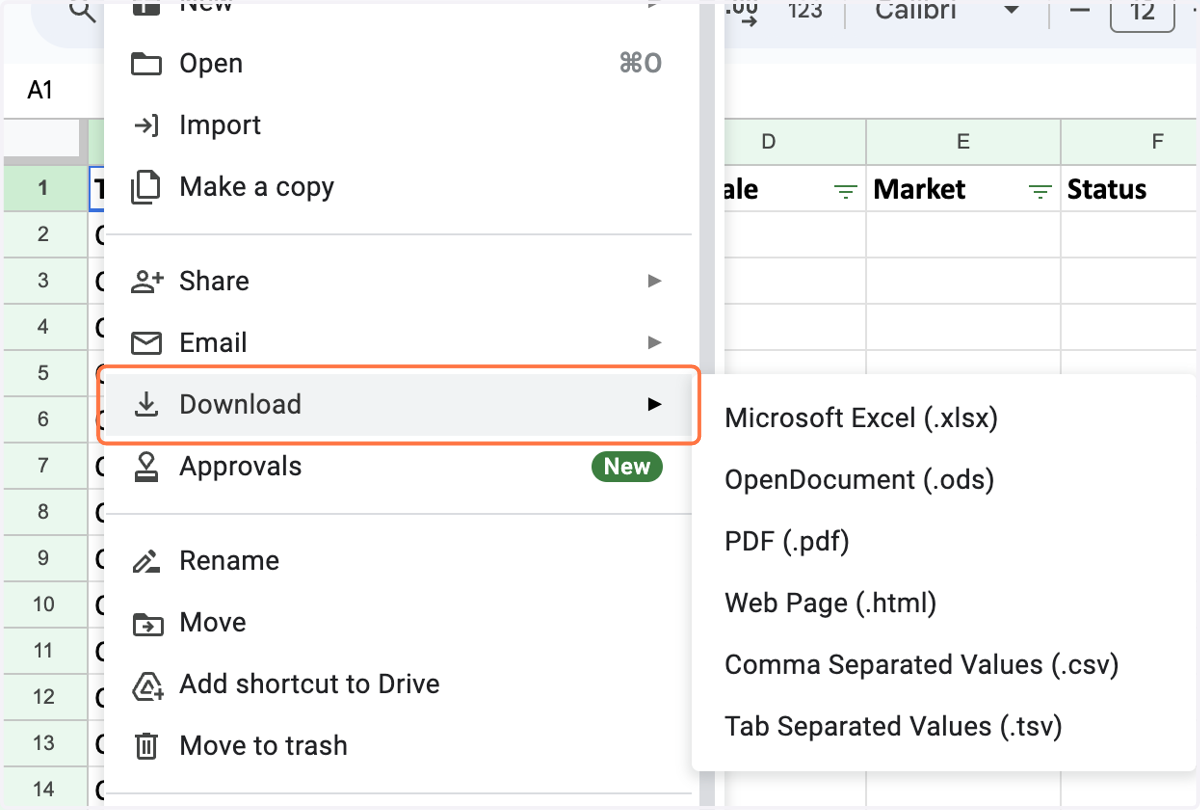Click the Email envelope icon
1200x810 pixels.
146,343
